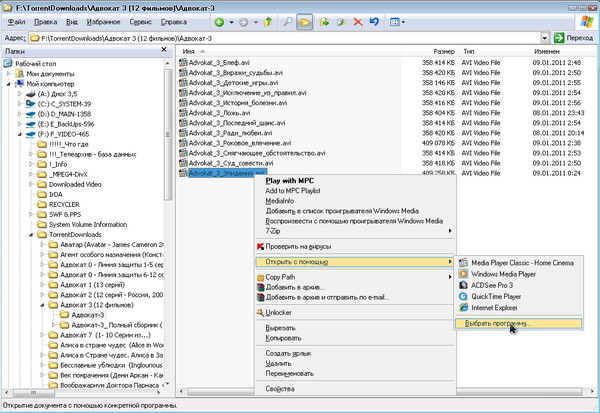Choose Переименовать in context menu
This screenshot has width=600, height=413.
pos(289,373)
